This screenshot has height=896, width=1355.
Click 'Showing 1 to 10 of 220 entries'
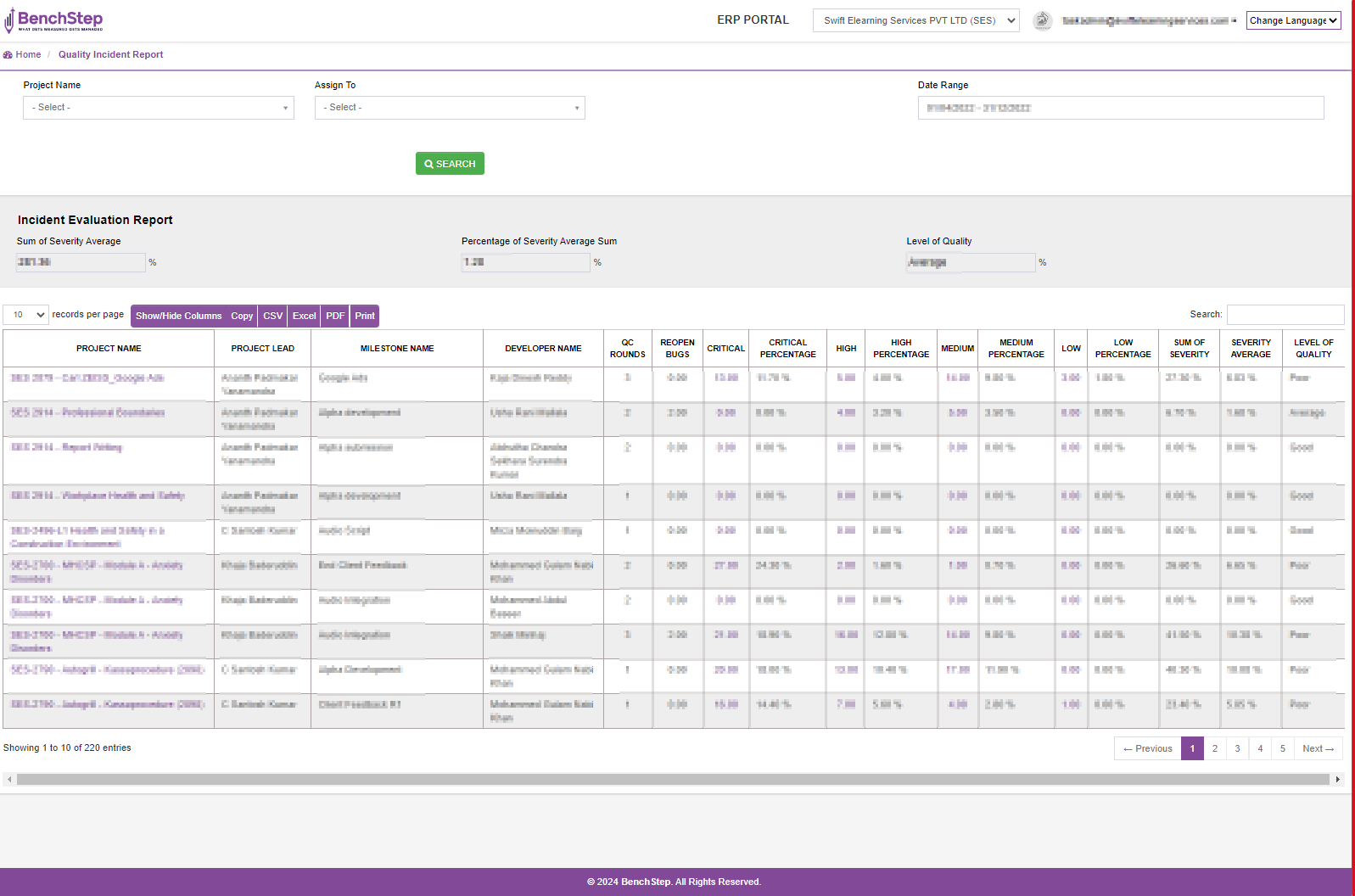[x=67, y=748]
